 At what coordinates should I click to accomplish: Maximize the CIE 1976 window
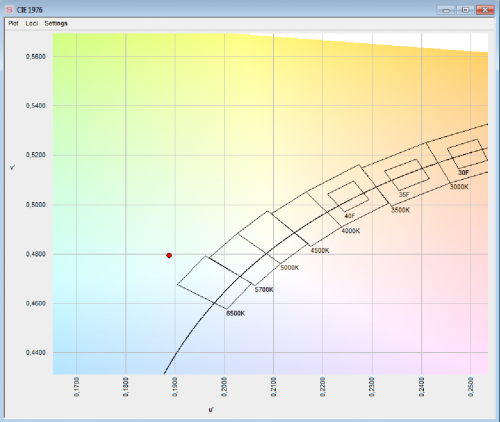pyautogui.click(x=465, y=10)
